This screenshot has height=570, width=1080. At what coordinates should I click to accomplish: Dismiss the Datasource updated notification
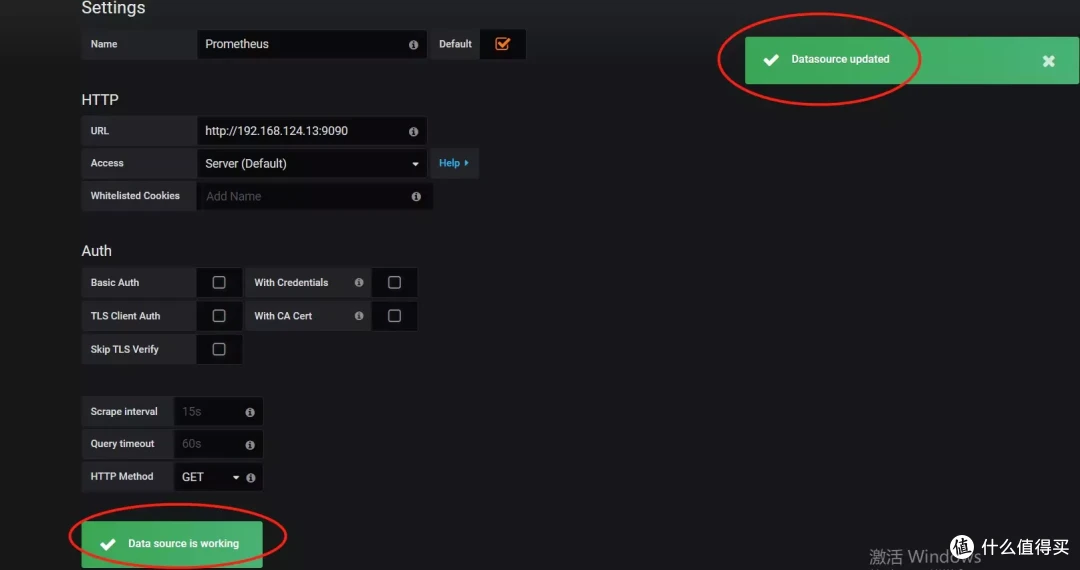[1048, 61]
